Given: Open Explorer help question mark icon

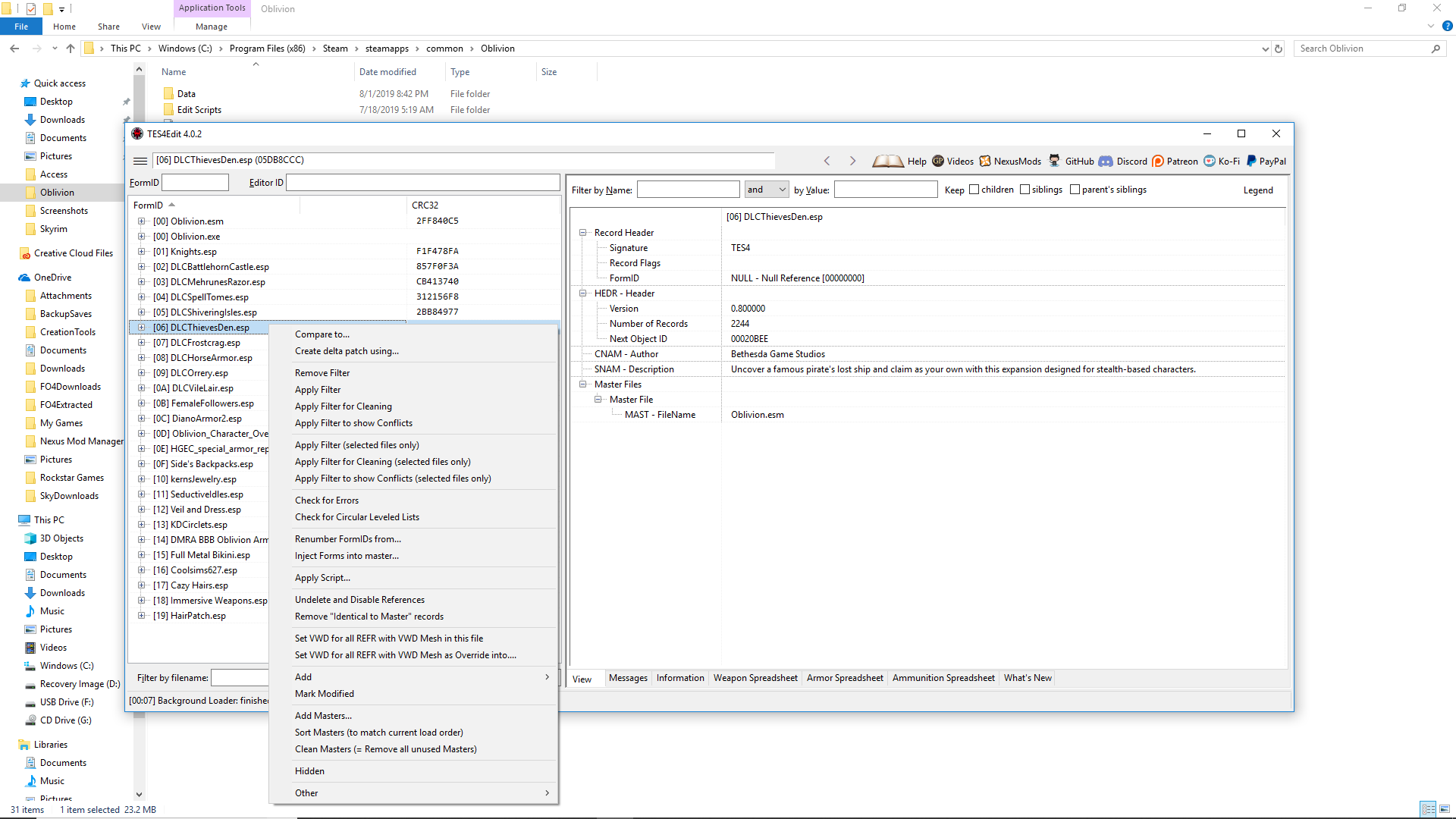Looking at the screenshot, I should coord(1448,26).
